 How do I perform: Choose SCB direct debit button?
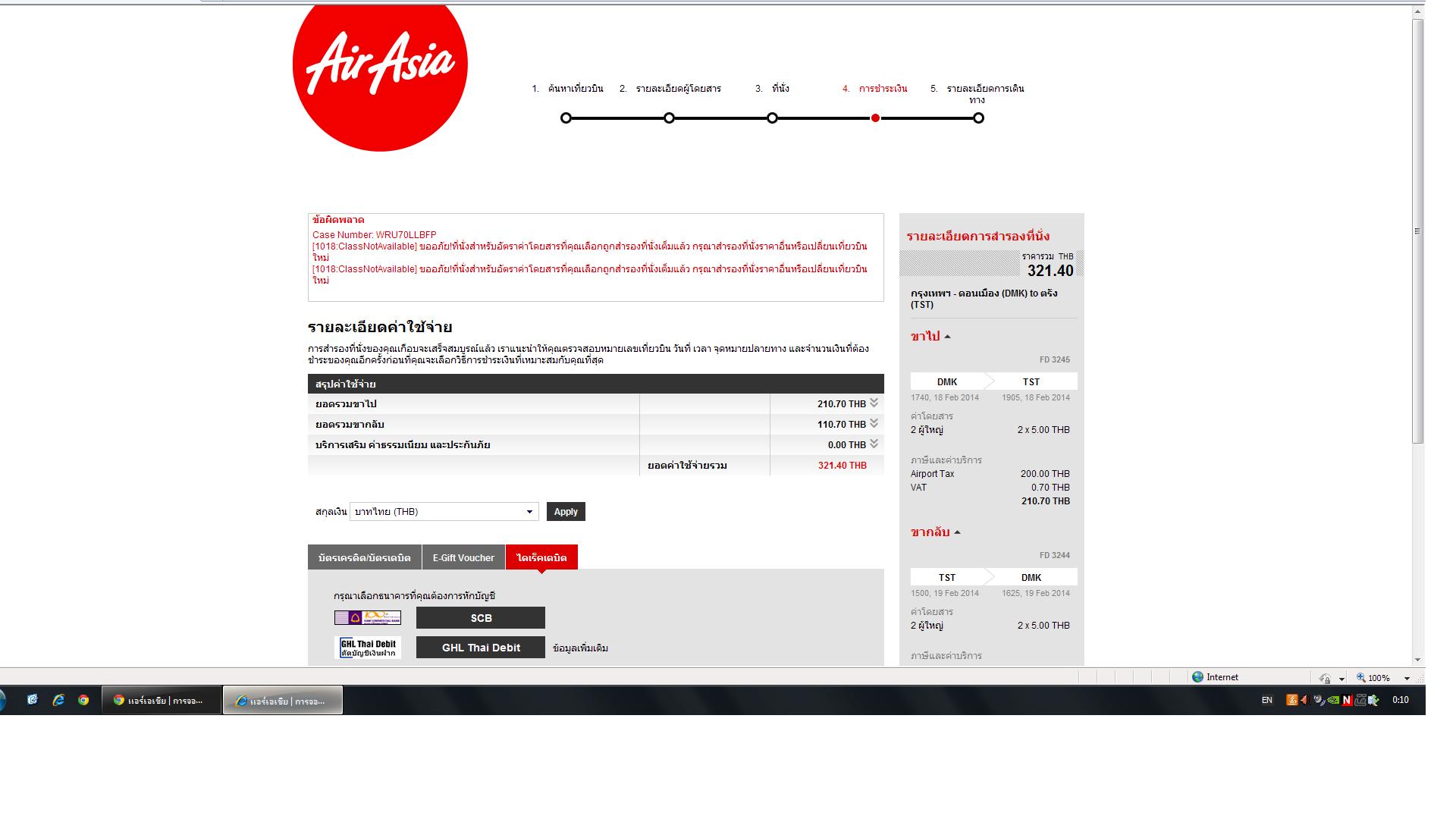481,618
